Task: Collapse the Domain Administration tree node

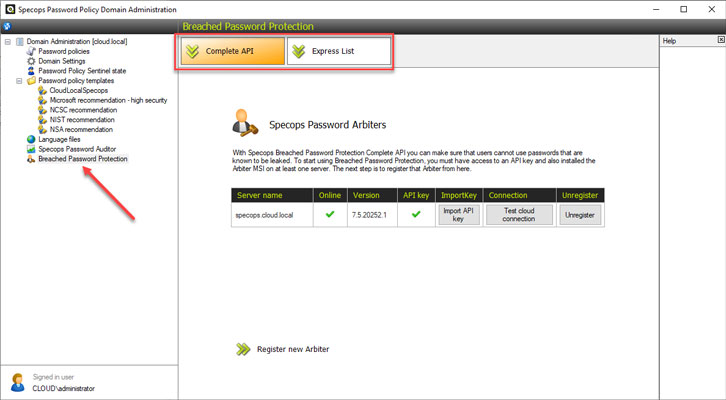Action: click(8, 42)
